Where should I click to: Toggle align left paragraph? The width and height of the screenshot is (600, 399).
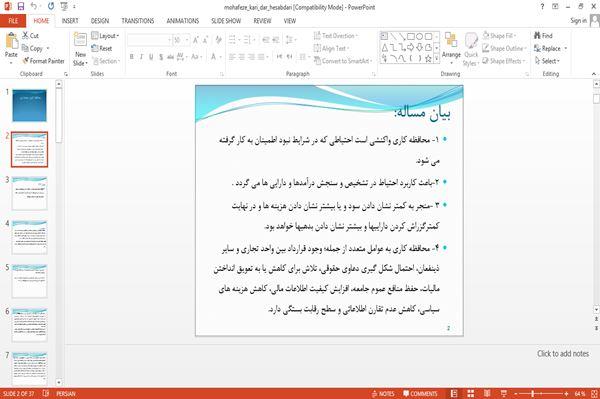pyautogui.click(x=232, y=57)
